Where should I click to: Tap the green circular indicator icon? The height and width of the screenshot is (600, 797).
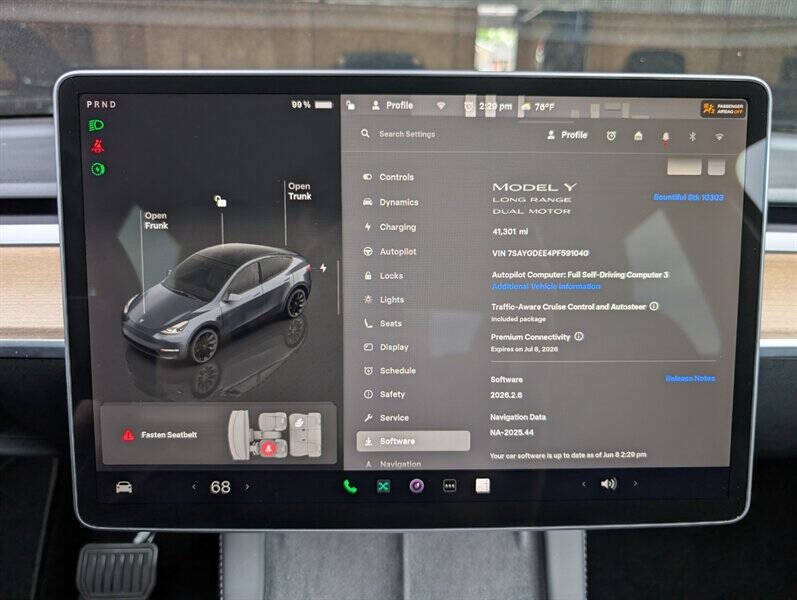click(98, 169)
